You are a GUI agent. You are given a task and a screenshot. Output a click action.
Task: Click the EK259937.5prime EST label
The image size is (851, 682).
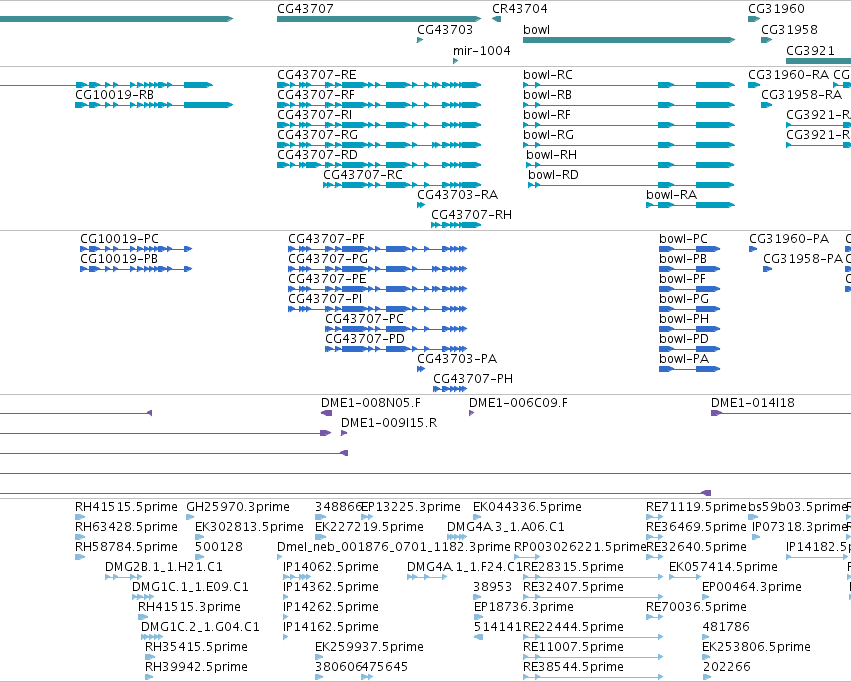point(369,647)
